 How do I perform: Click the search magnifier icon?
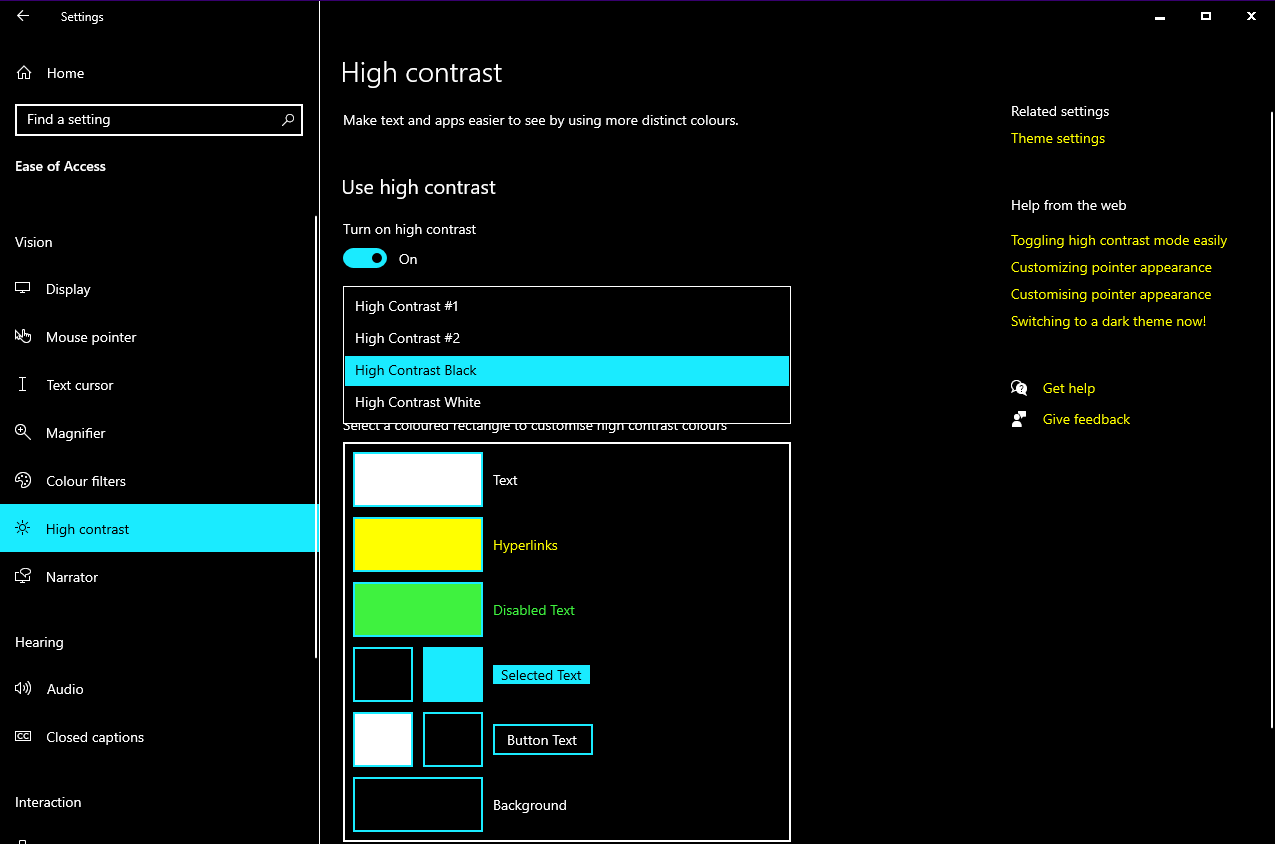coord(288,120)
